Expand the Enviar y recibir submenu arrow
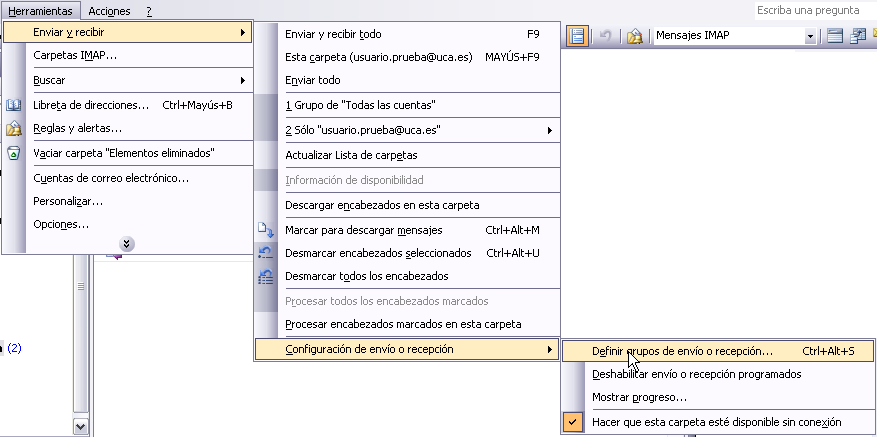The height and width of the screenshot is (437, 878). pyautogui.click(x=242, y=32)
